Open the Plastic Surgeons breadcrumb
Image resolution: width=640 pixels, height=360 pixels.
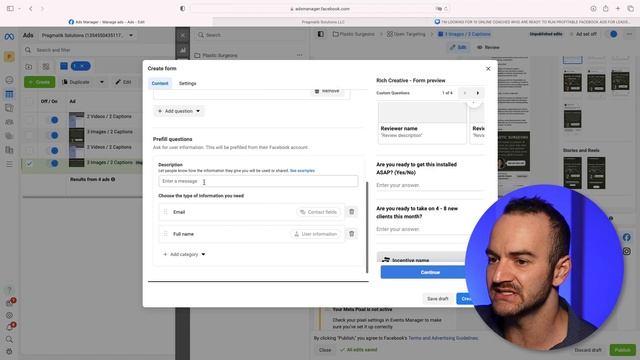tap(353, 34)
